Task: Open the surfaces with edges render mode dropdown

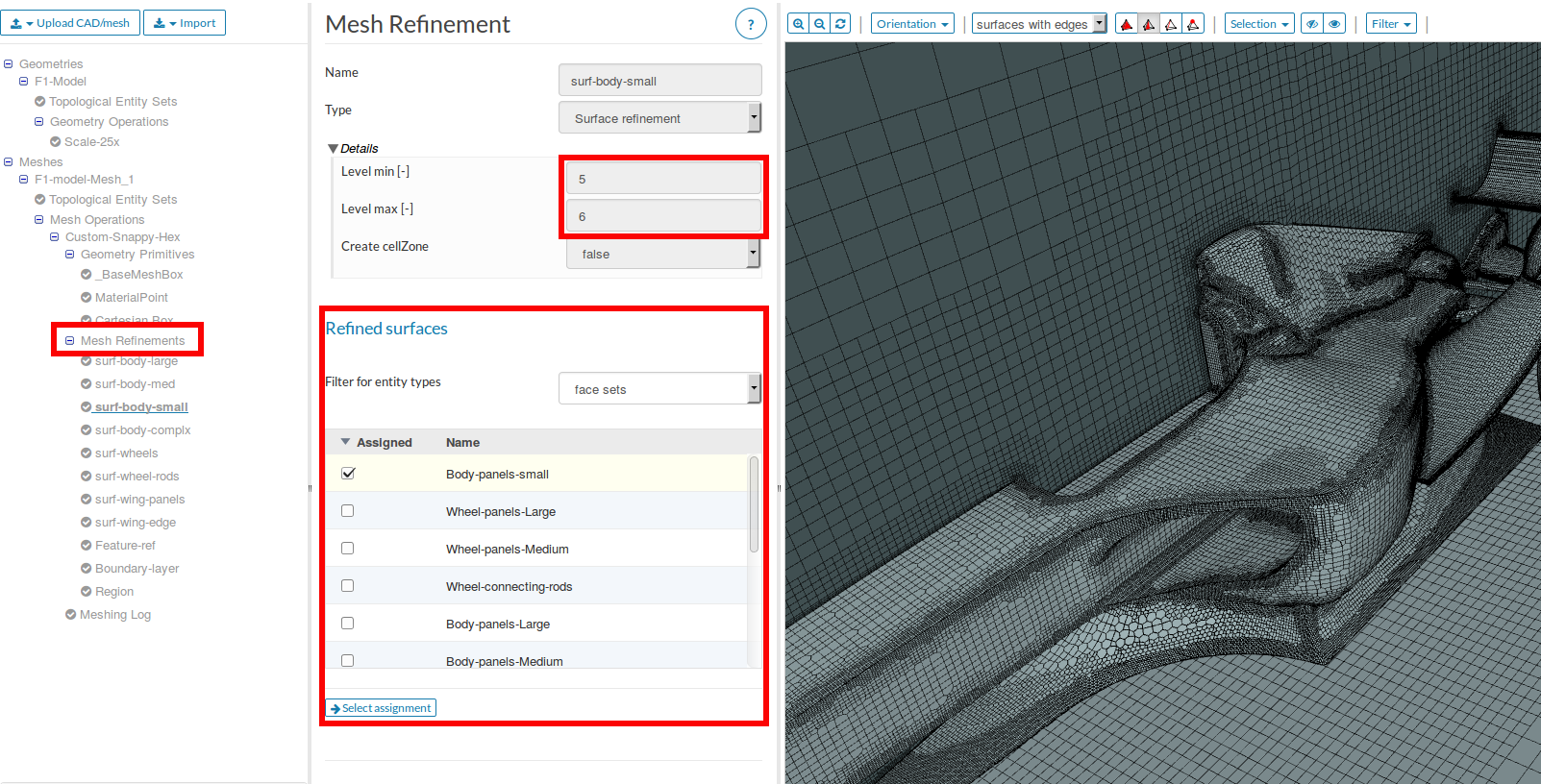Action: click(x=1039, y=24)
